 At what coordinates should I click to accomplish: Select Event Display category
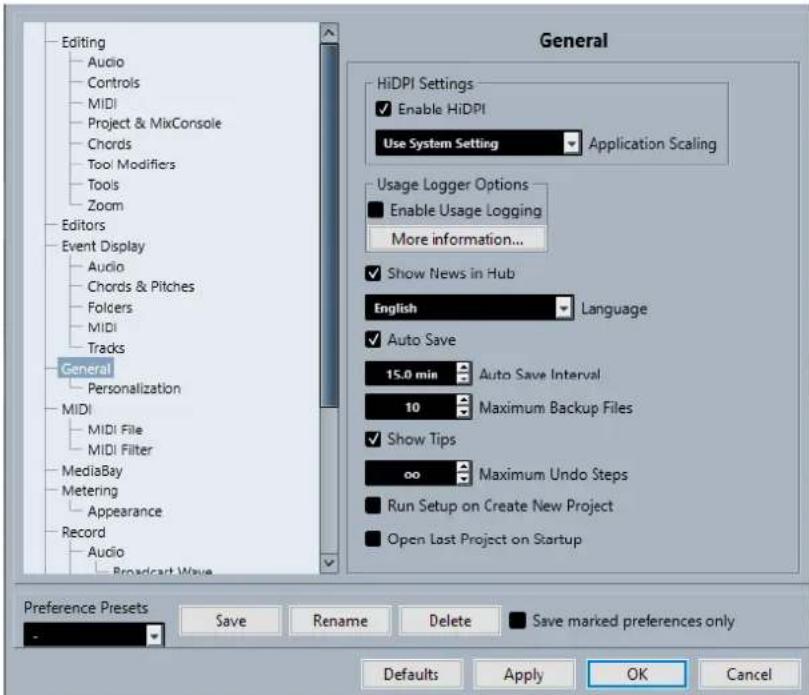tap(103, 246)
